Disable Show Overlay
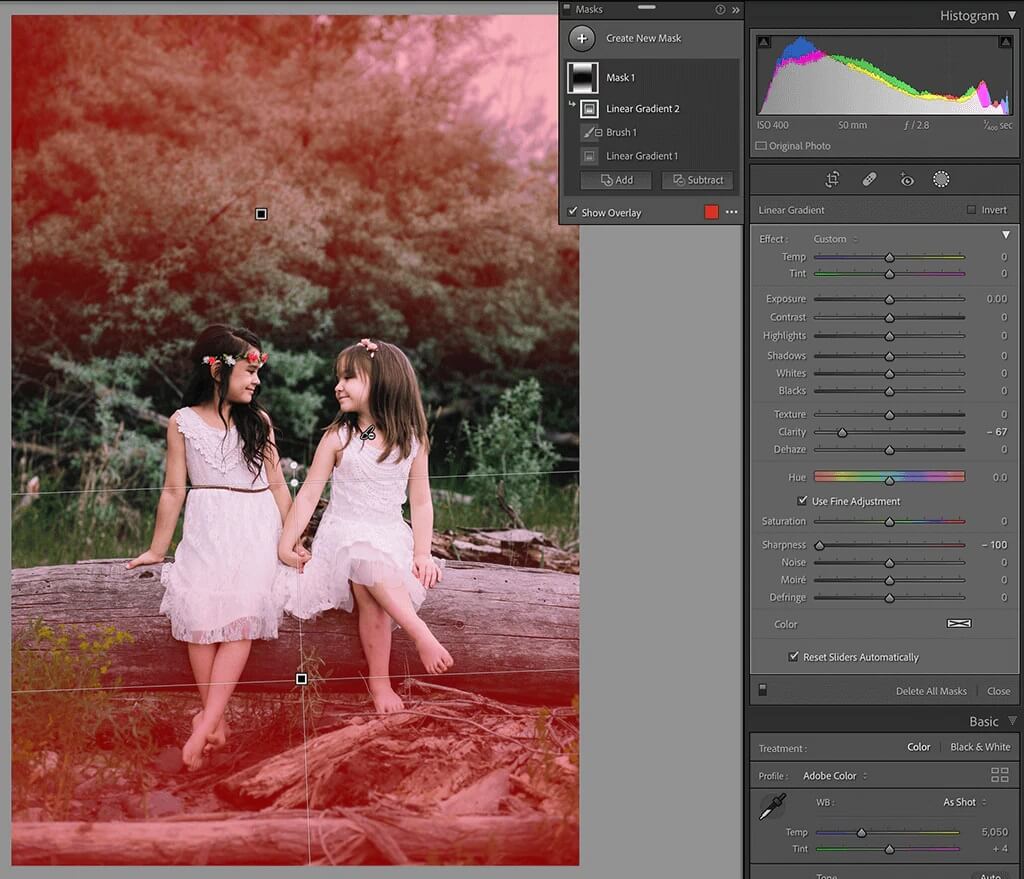The height and width of the screenshot is (879, 1024). coord(573,212)
